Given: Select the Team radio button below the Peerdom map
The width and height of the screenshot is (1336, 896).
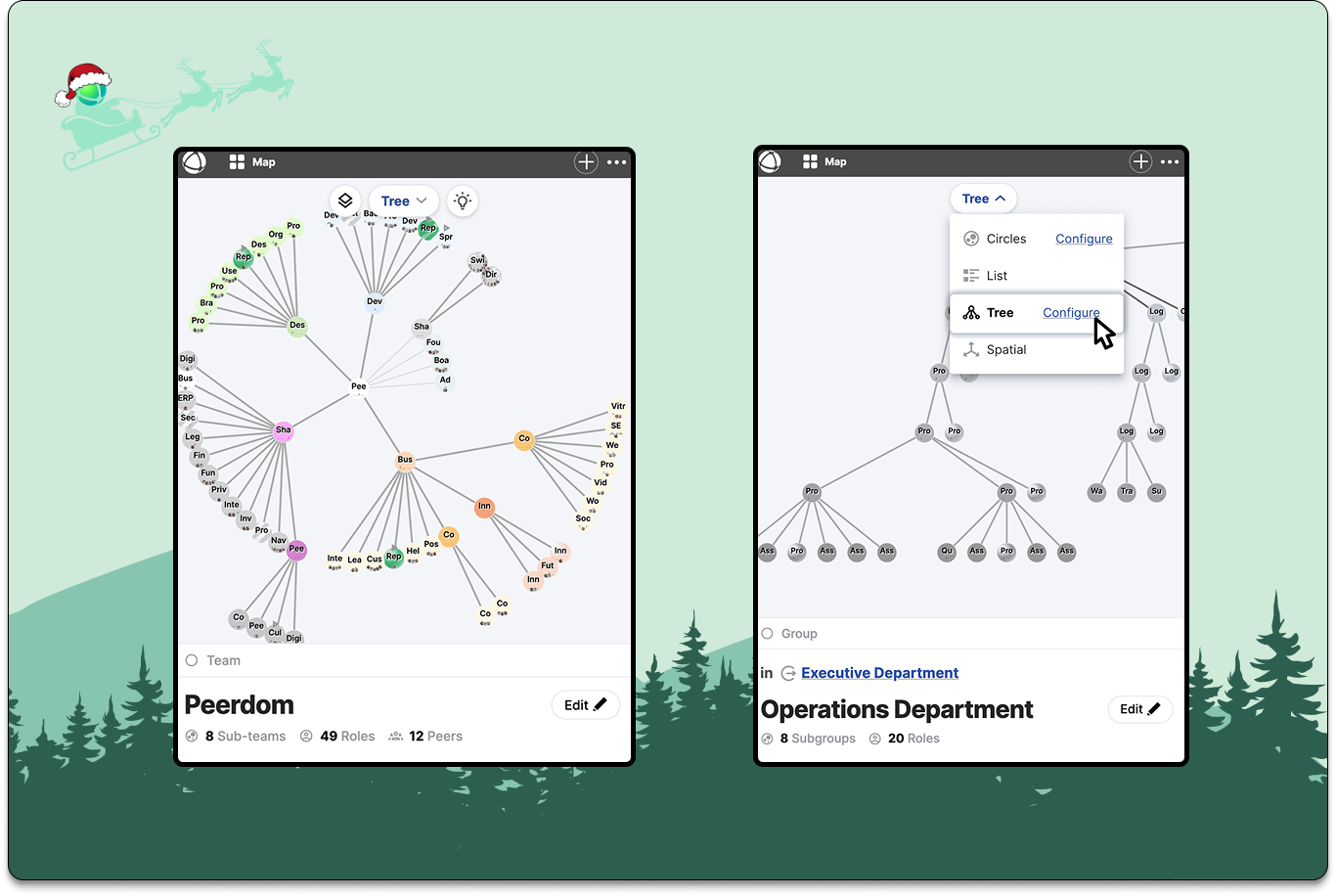Looking at the screenshot, I should click(191, 660).
